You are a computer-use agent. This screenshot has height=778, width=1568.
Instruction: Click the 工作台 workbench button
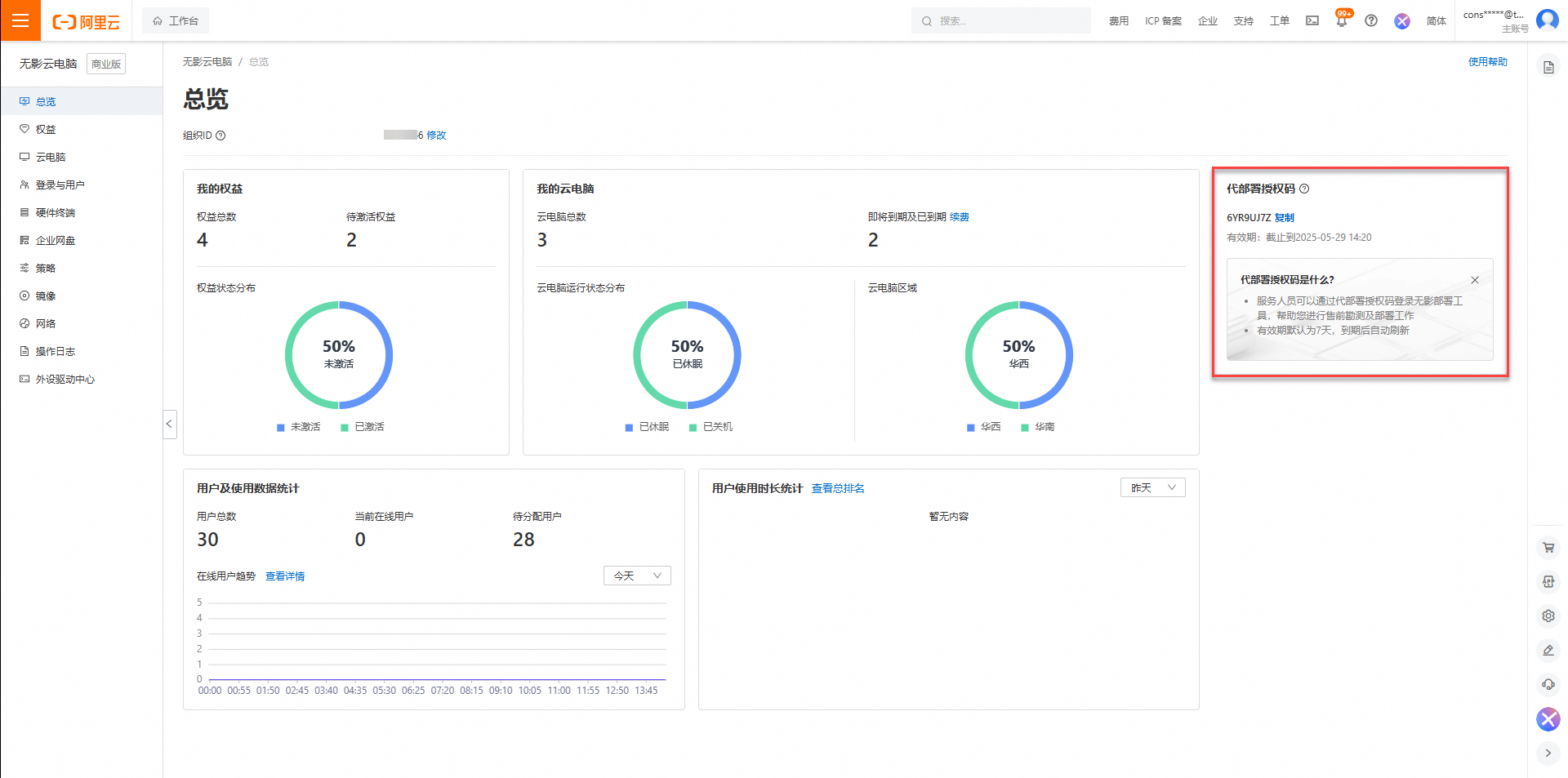[176, 20]
